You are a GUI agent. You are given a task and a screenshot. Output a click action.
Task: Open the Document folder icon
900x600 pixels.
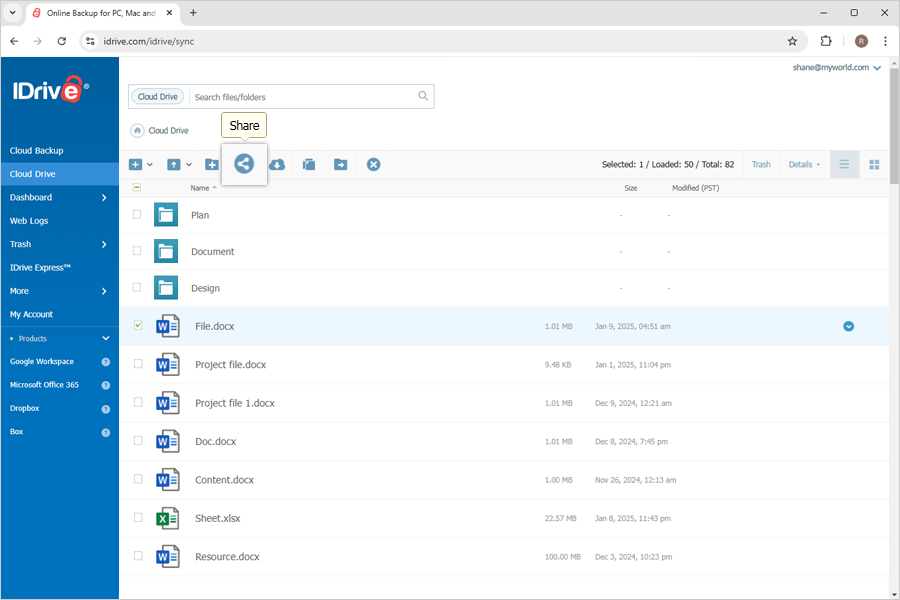click(x=166, y=251)
